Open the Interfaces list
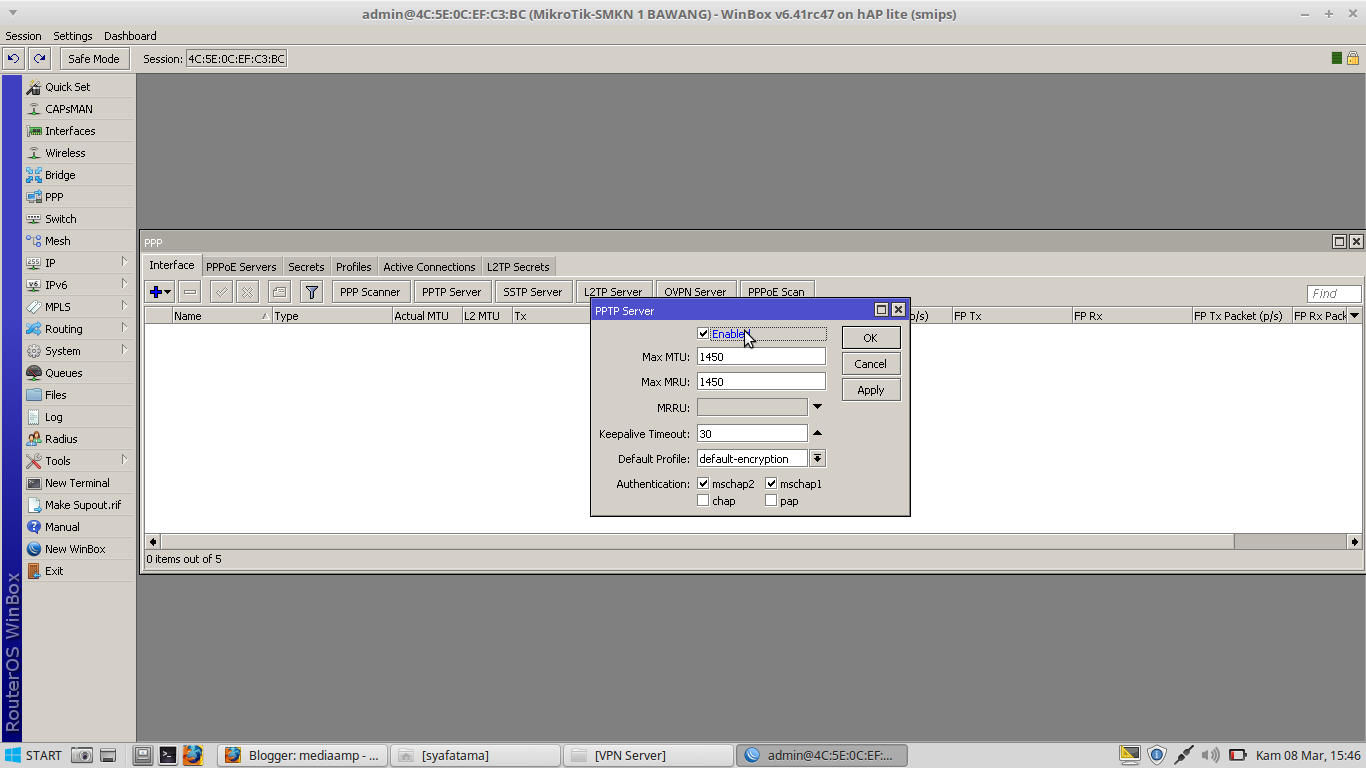Screen dimensions: 1366x768 79,131
